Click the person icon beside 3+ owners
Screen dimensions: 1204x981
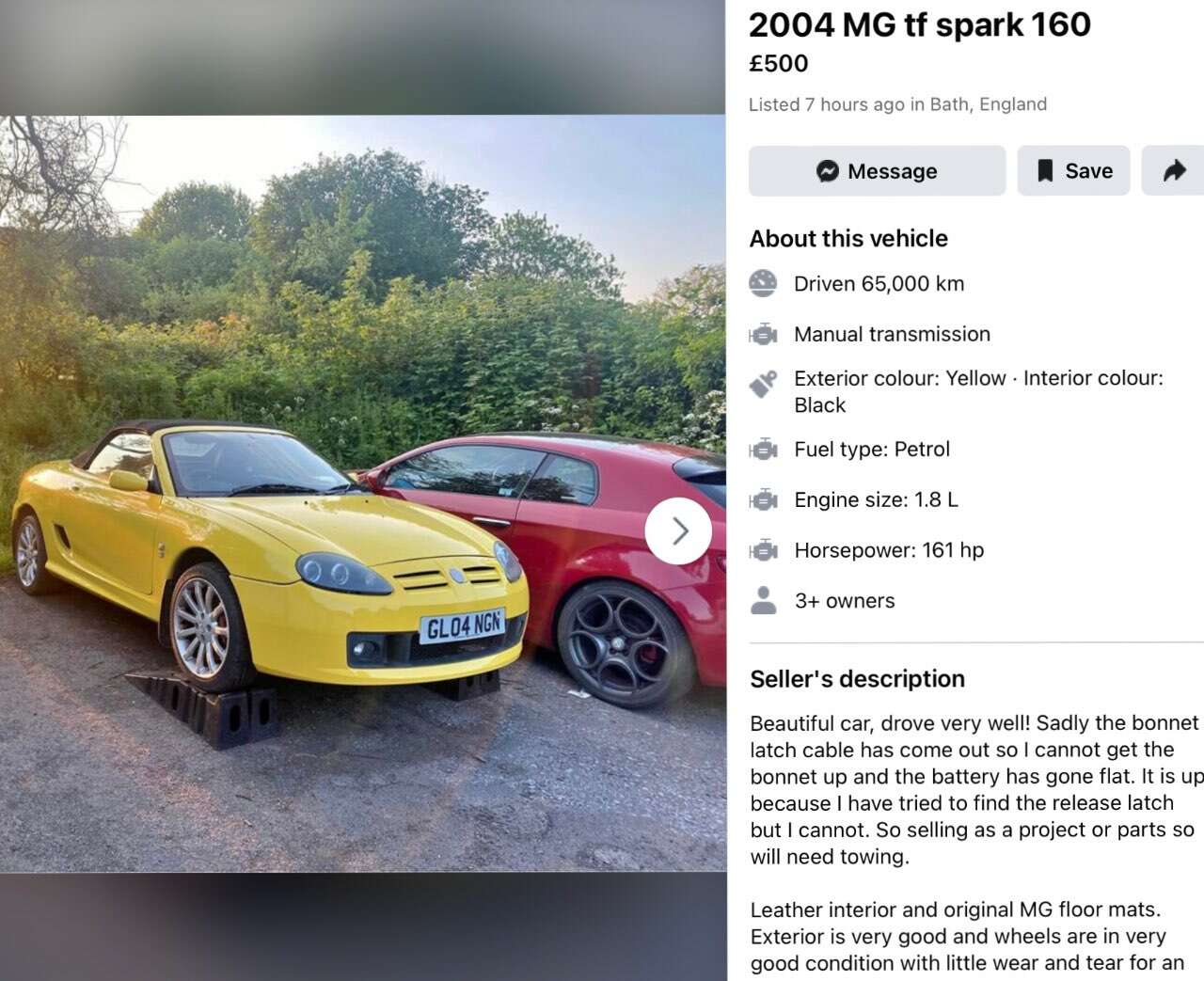pos(764,600)
